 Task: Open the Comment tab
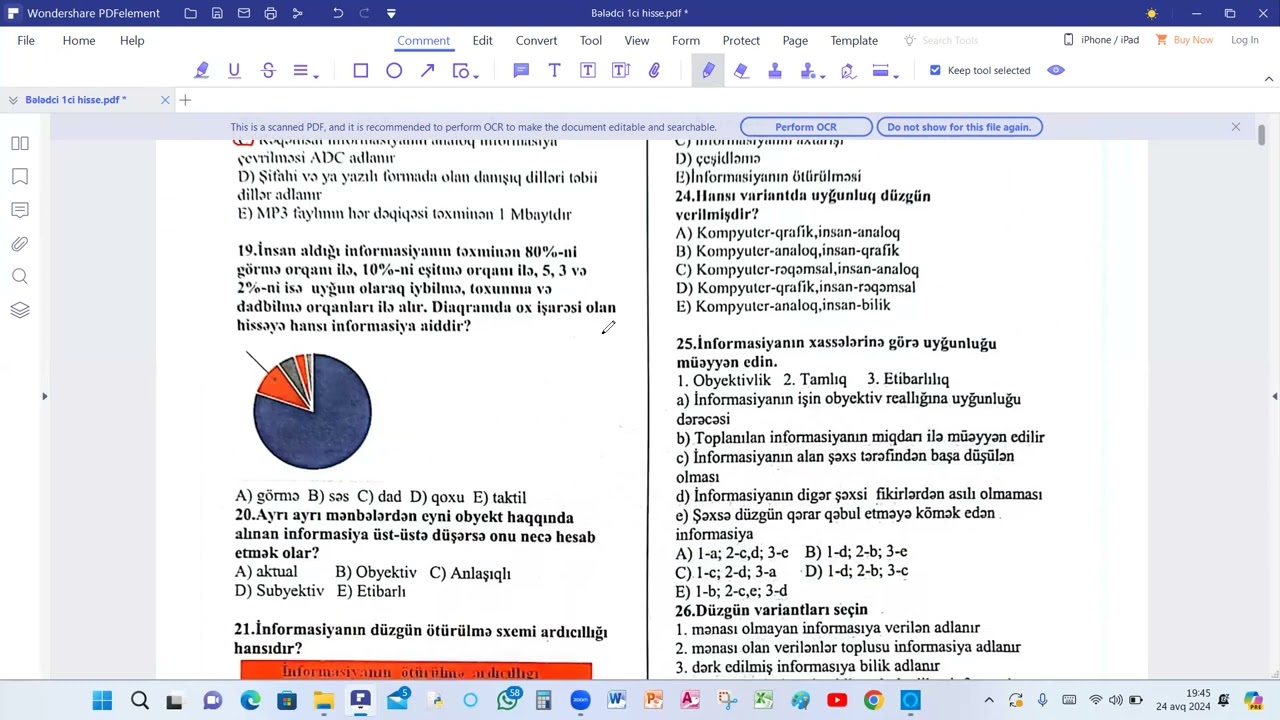tap(423, 40)
